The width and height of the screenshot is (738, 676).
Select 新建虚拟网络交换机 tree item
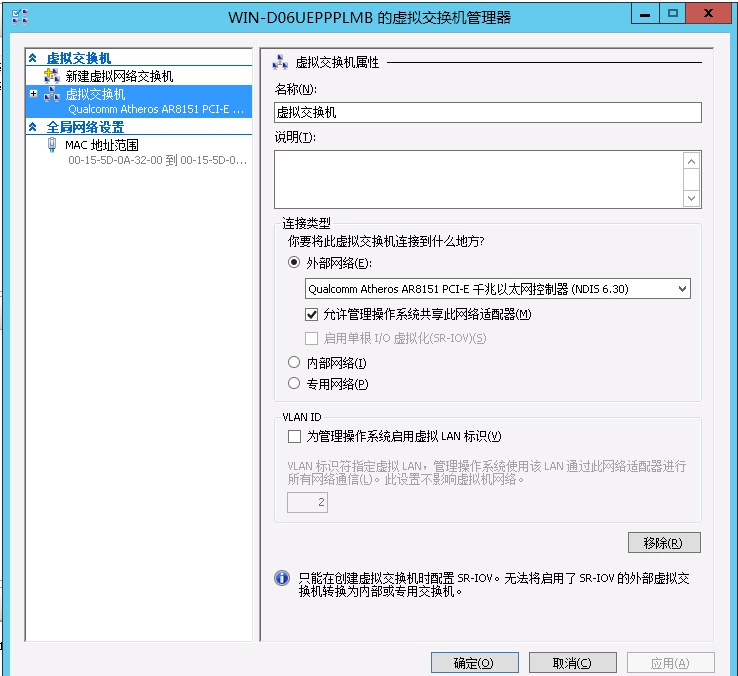[x=120, y=76]
